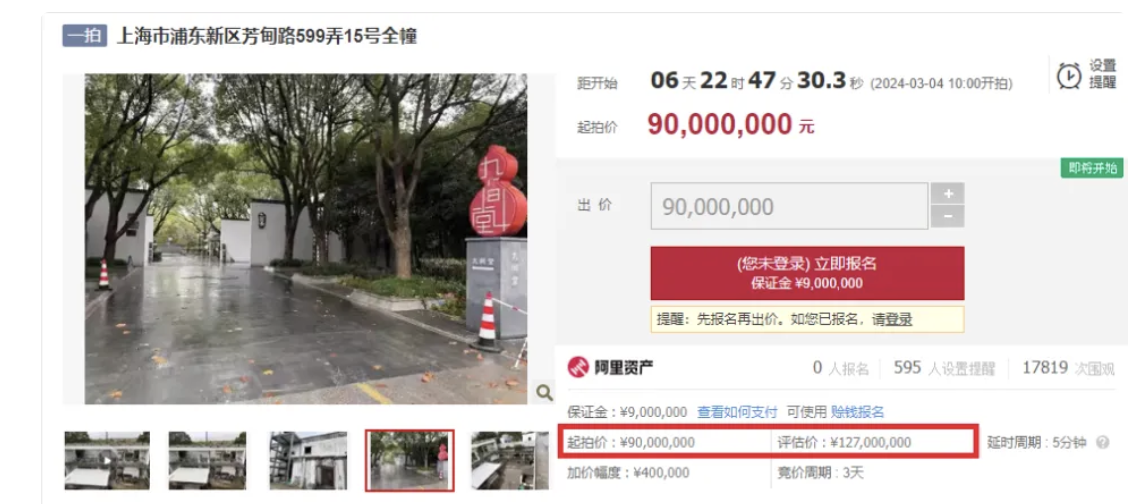Open the 查看如何支付 link
1146x504 pixels.
pos(737,412)
